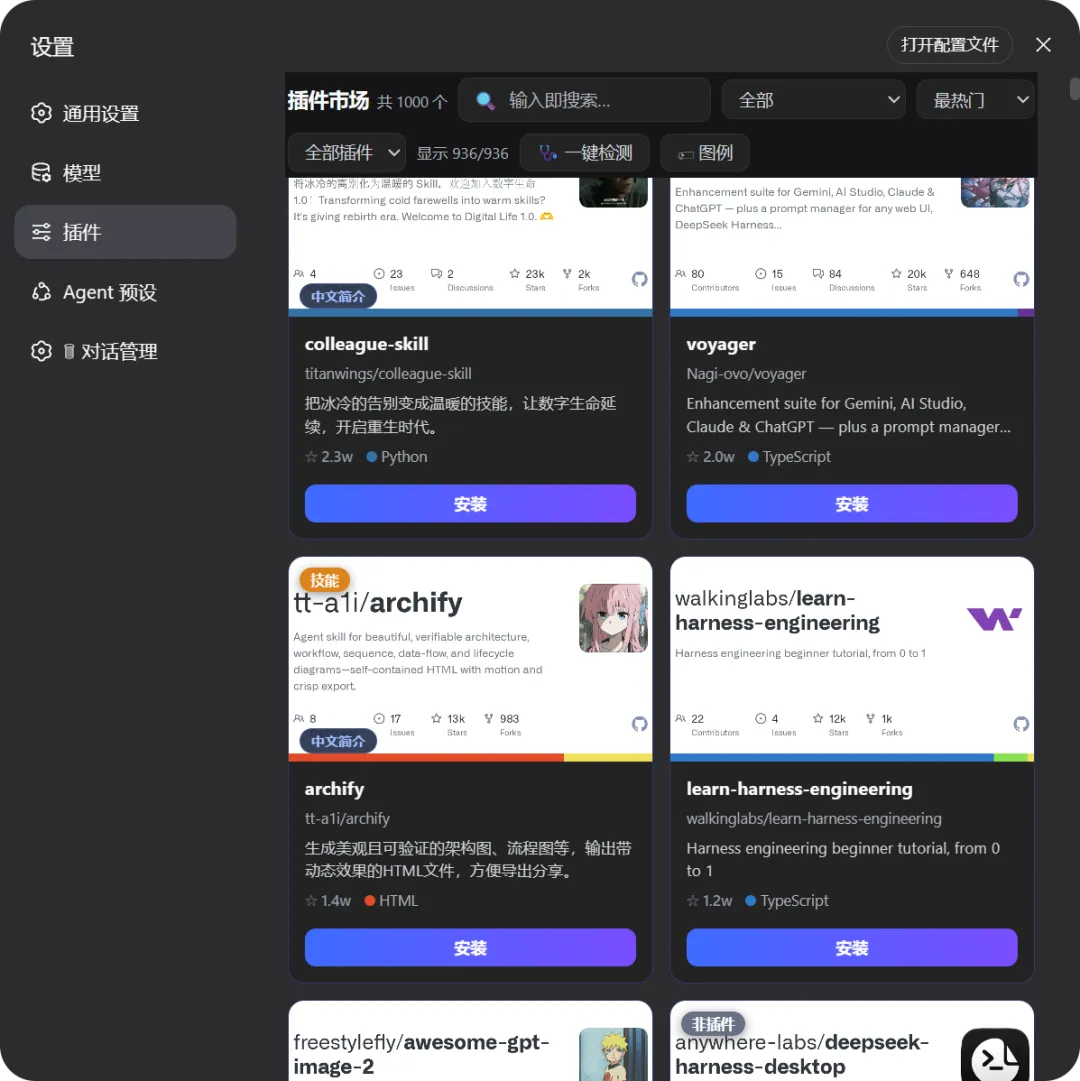The image size is (1080, 1081).
Task: Click 中文简介 badge on colleague-skill card
Action: [x=338, y=296]
